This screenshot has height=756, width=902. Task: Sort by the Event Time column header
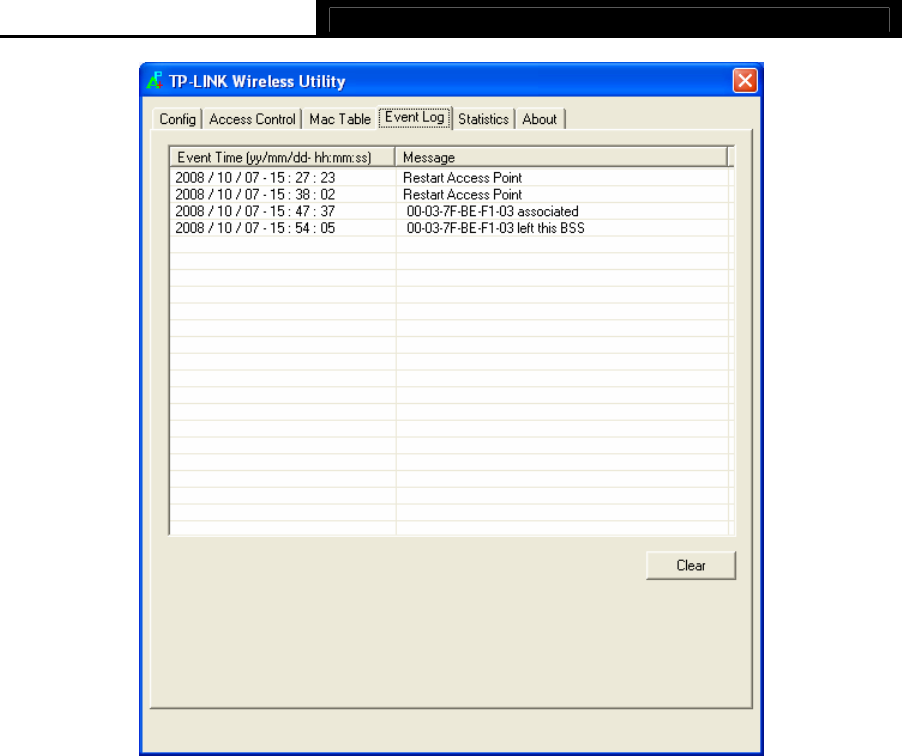[282, 157]
